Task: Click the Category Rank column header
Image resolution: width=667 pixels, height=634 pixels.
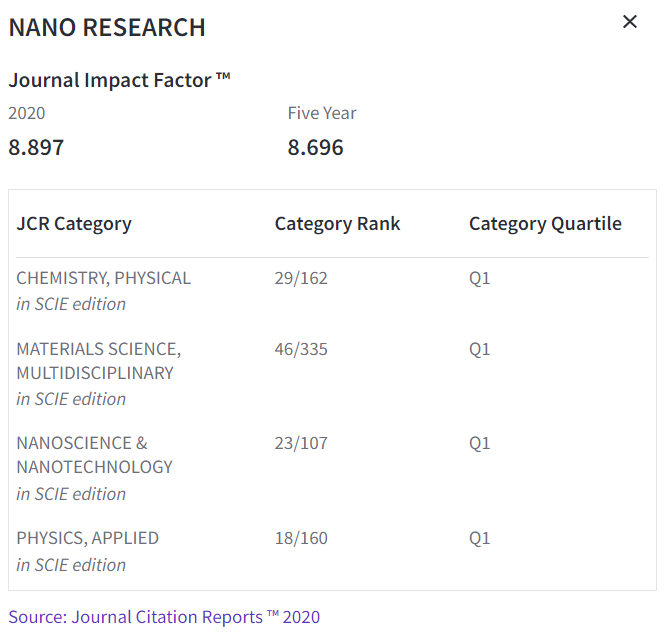Action: pyautogui.click(x=337, y=224)
